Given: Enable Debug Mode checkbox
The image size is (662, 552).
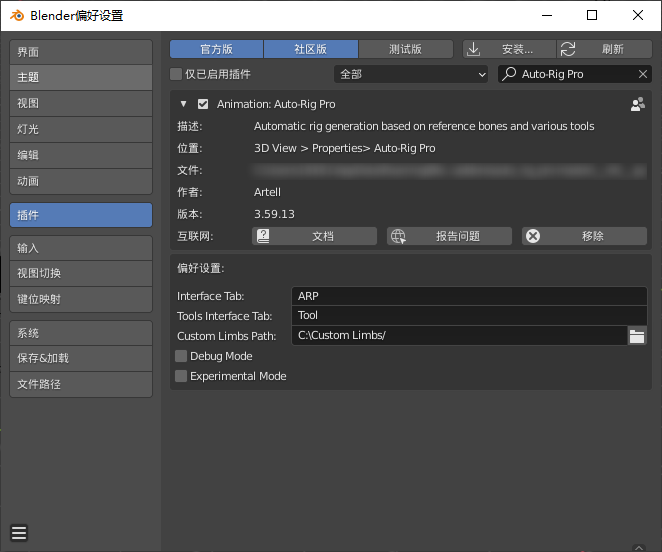Looking at the screenshot, I should click(181, 356).
